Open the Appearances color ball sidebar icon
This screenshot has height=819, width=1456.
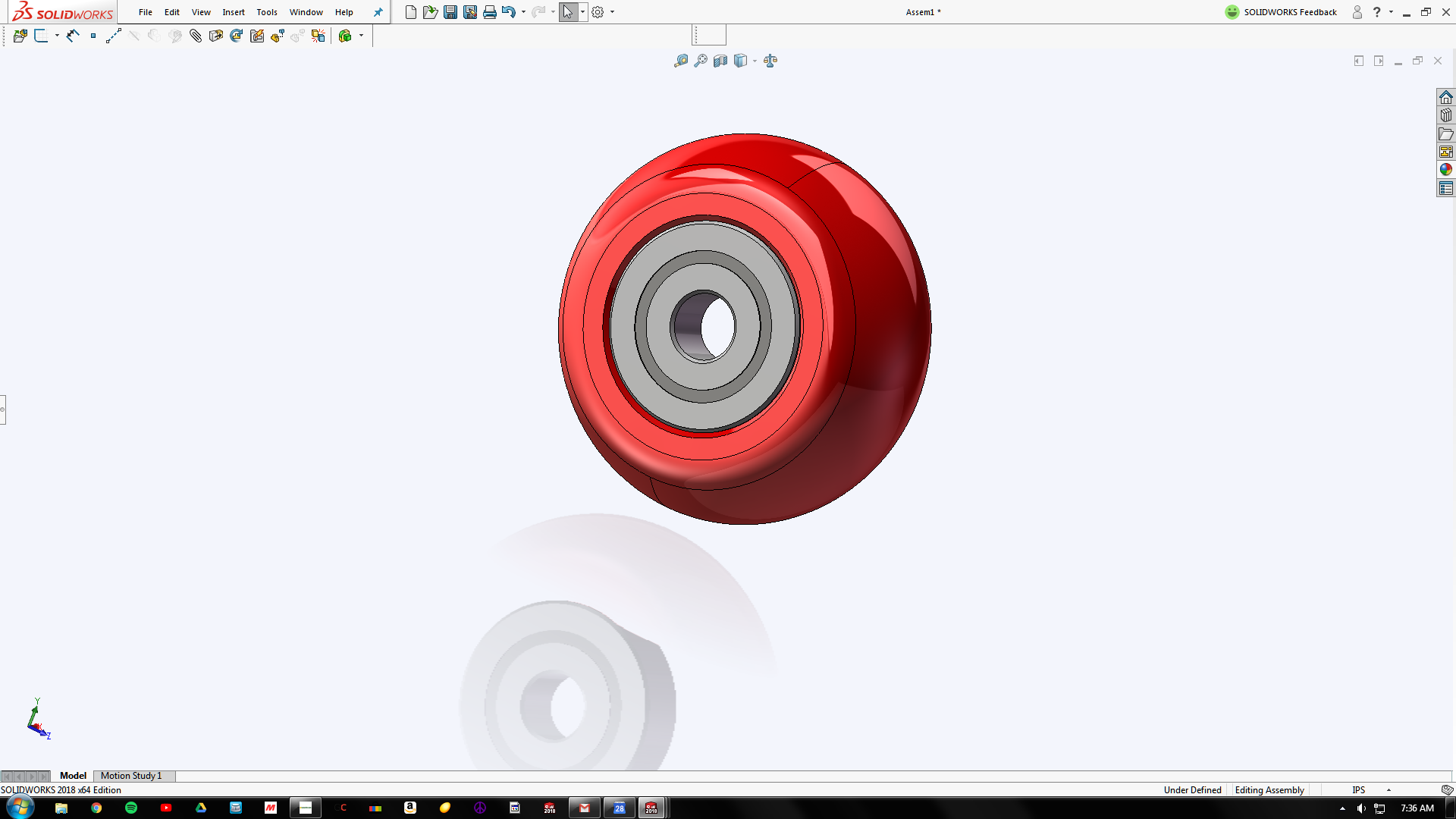click(1446, 170)
